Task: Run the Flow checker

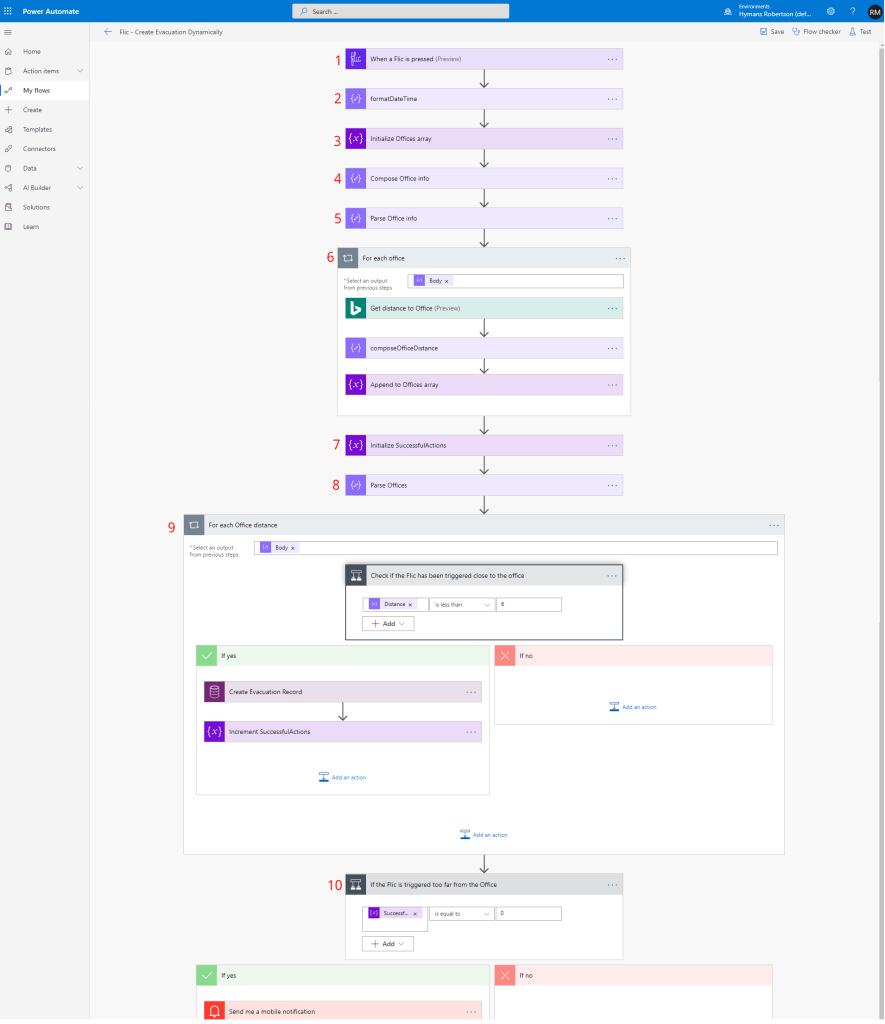Action: 816,32
